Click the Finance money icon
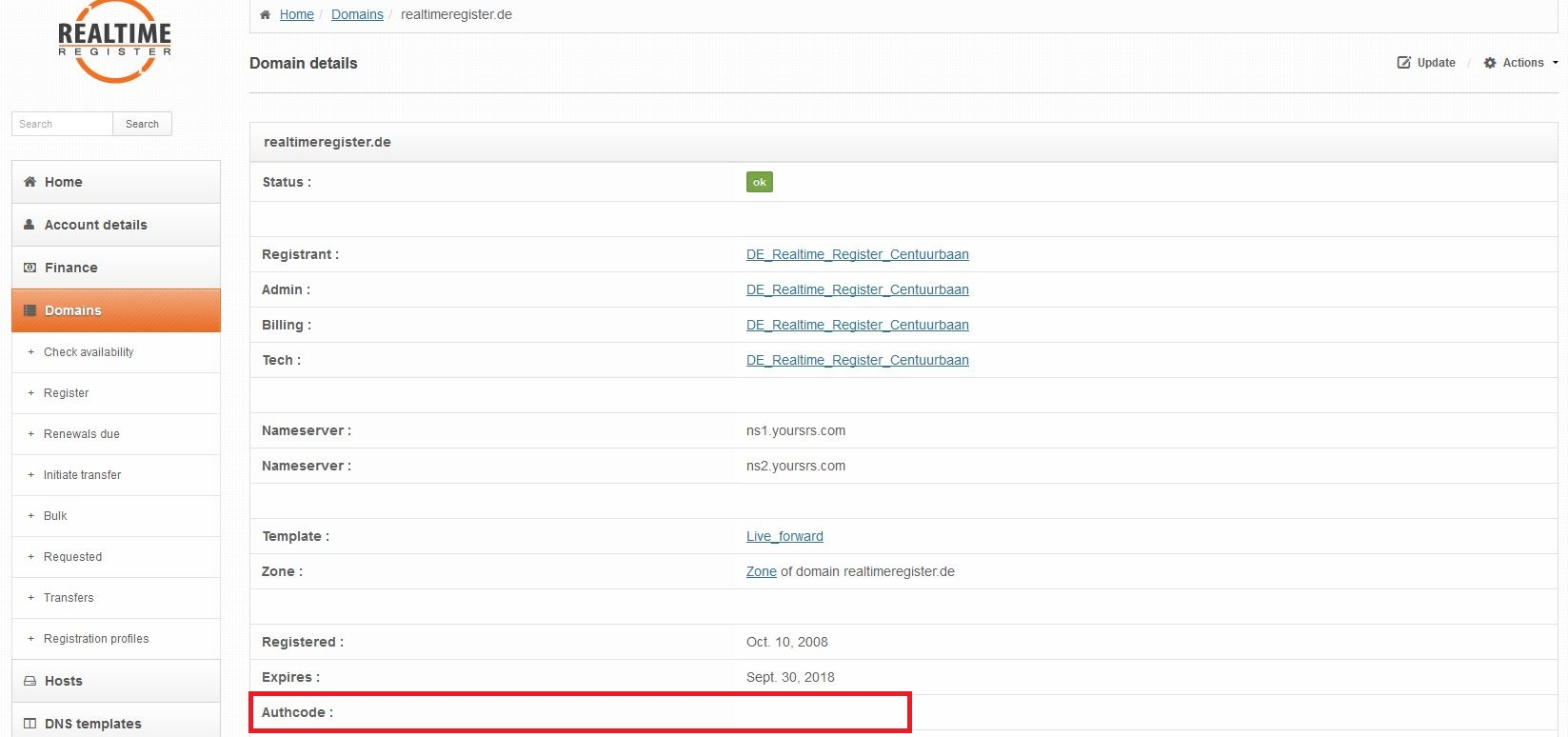Screen dimensions: 1568x737 pyautogui.click(x=30, y=268)
